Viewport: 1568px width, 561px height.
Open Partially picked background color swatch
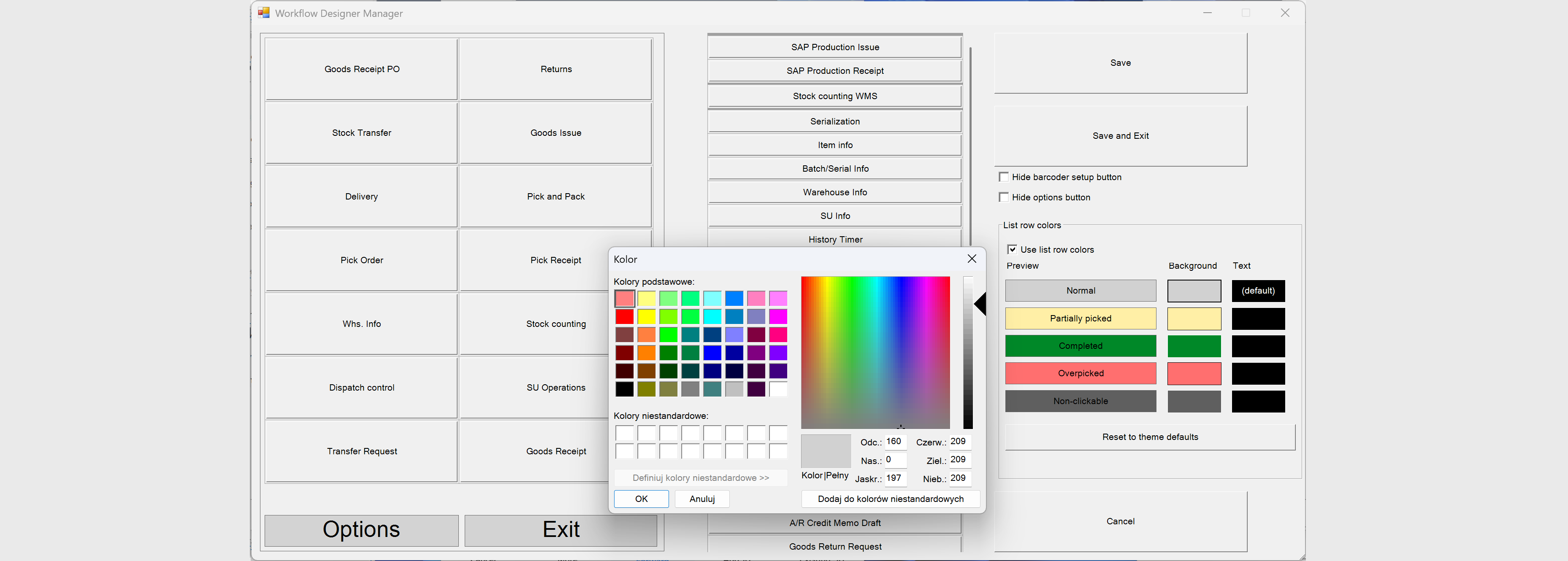click(1194, 319)
